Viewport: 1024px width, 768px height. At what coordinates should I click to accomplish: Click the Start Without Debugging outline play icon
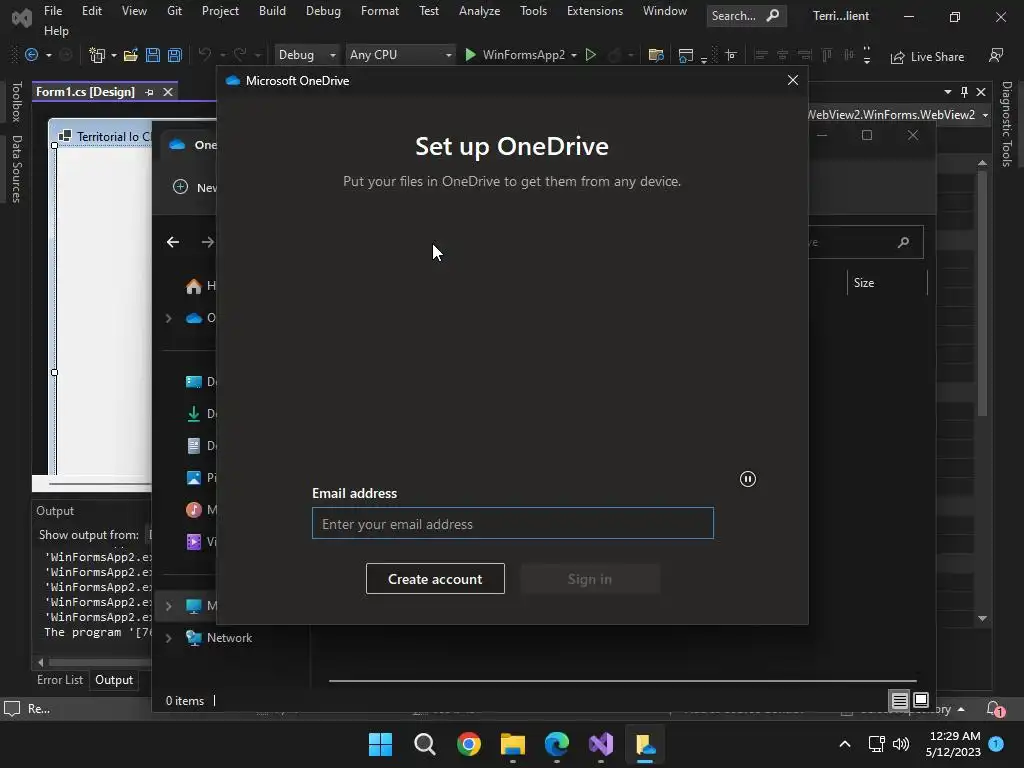click(x=590, y=55)
